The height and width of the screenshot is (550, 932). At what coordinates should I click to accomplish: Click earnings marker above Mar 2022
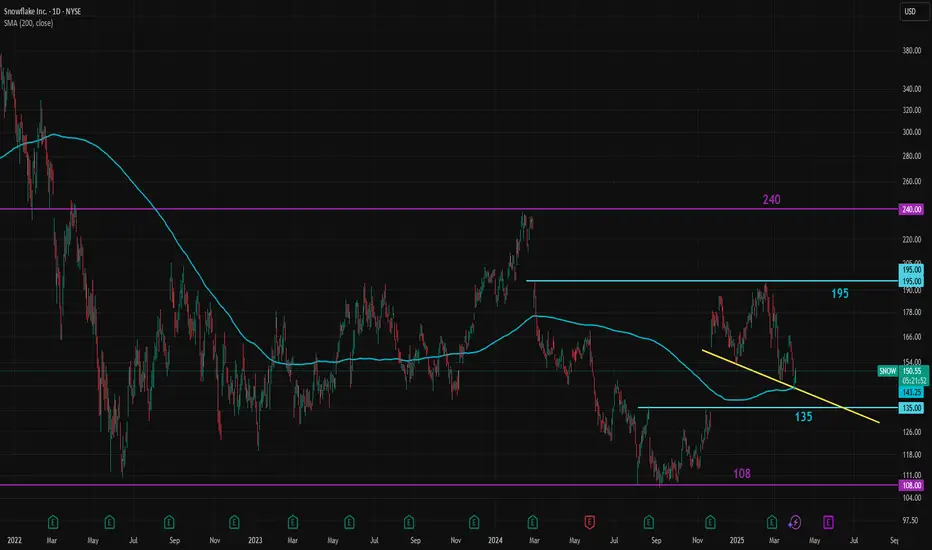click(x=53, y=522)
